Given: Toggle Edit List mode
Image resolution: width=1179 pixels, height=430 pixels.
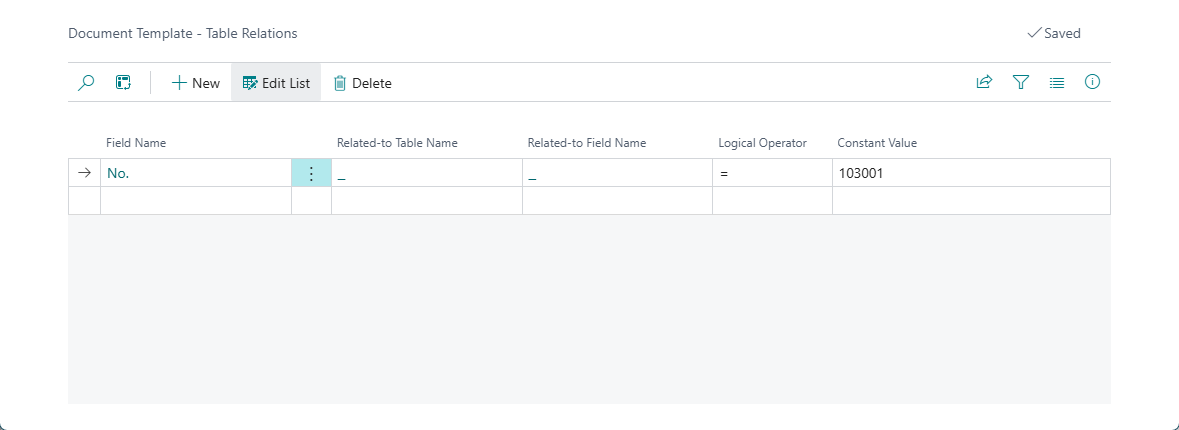Looking at the screenshot, I should pos(276,83).
